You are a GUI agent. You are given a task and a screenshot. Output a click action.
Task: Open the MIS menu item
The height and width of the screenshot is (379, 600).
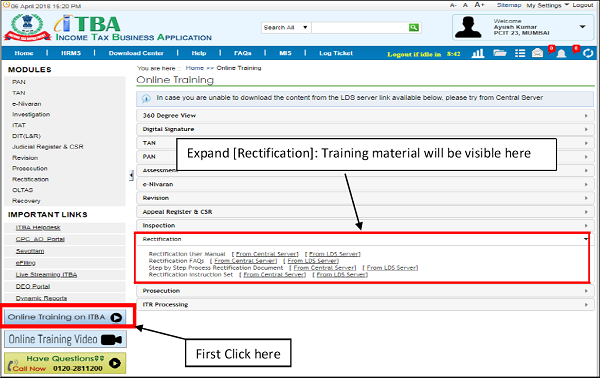tap(285, 53)
